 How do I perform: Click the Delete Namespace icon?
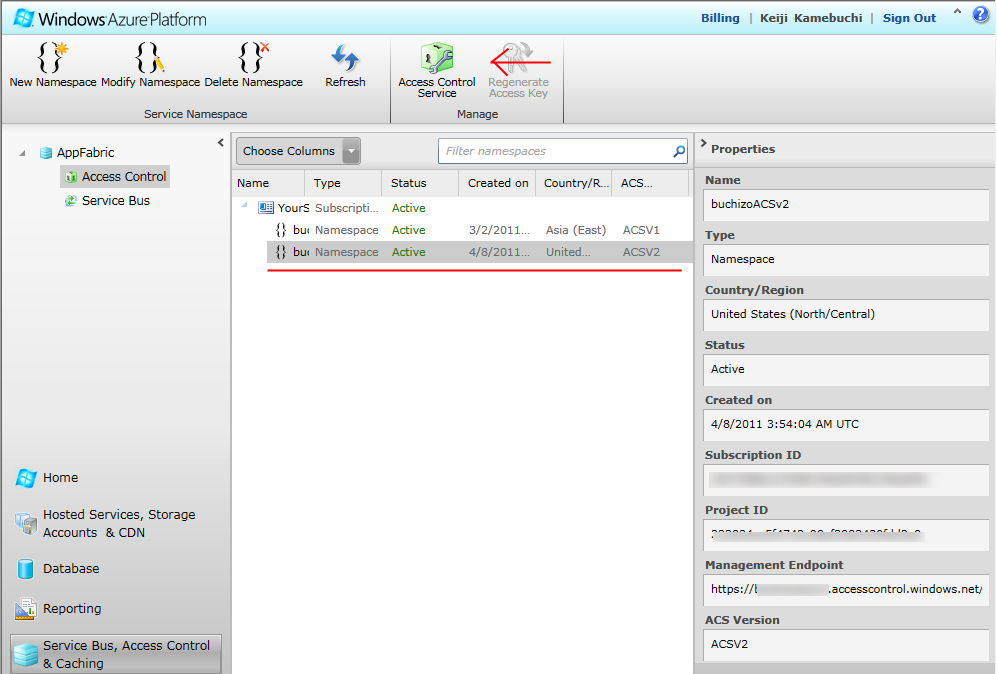pos(253,57)
